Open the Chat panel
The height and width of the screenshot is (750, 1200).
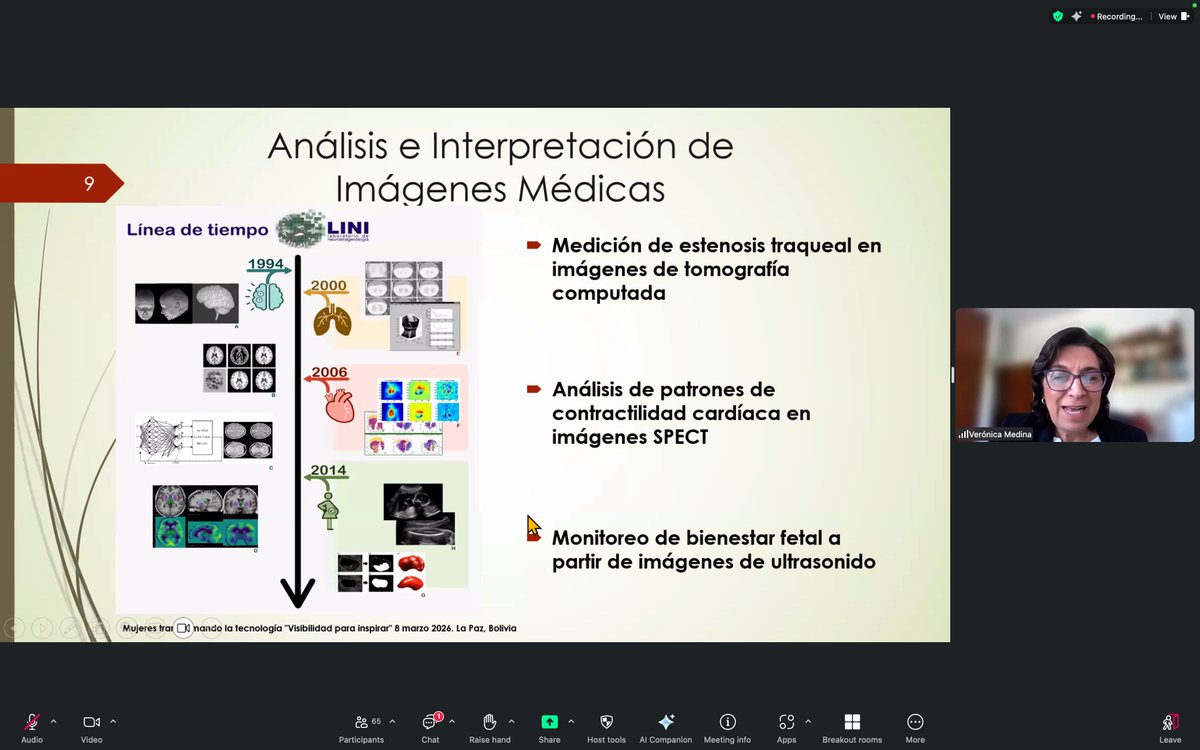coord(430,727)
